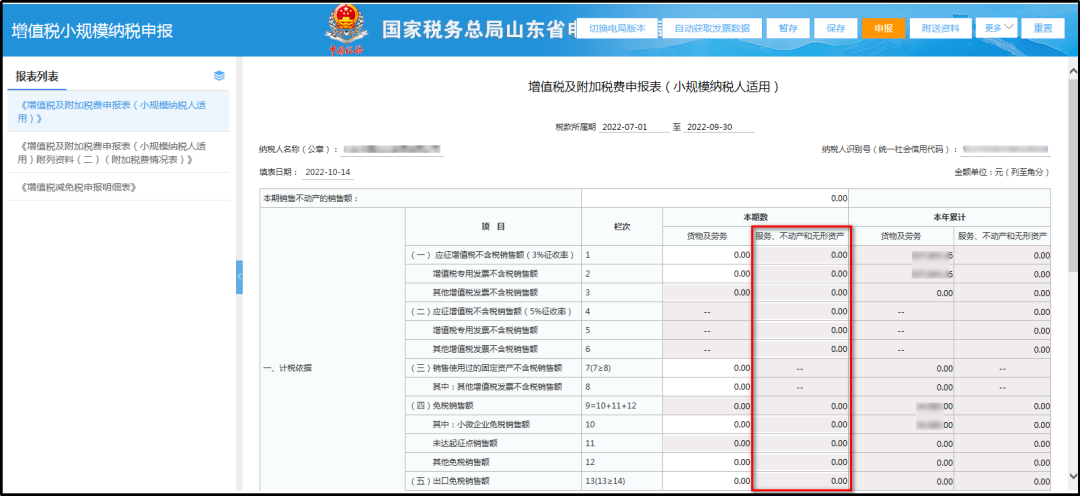Click the 一、计税依据 section label
1080x496 pixels.
(288, 368)
